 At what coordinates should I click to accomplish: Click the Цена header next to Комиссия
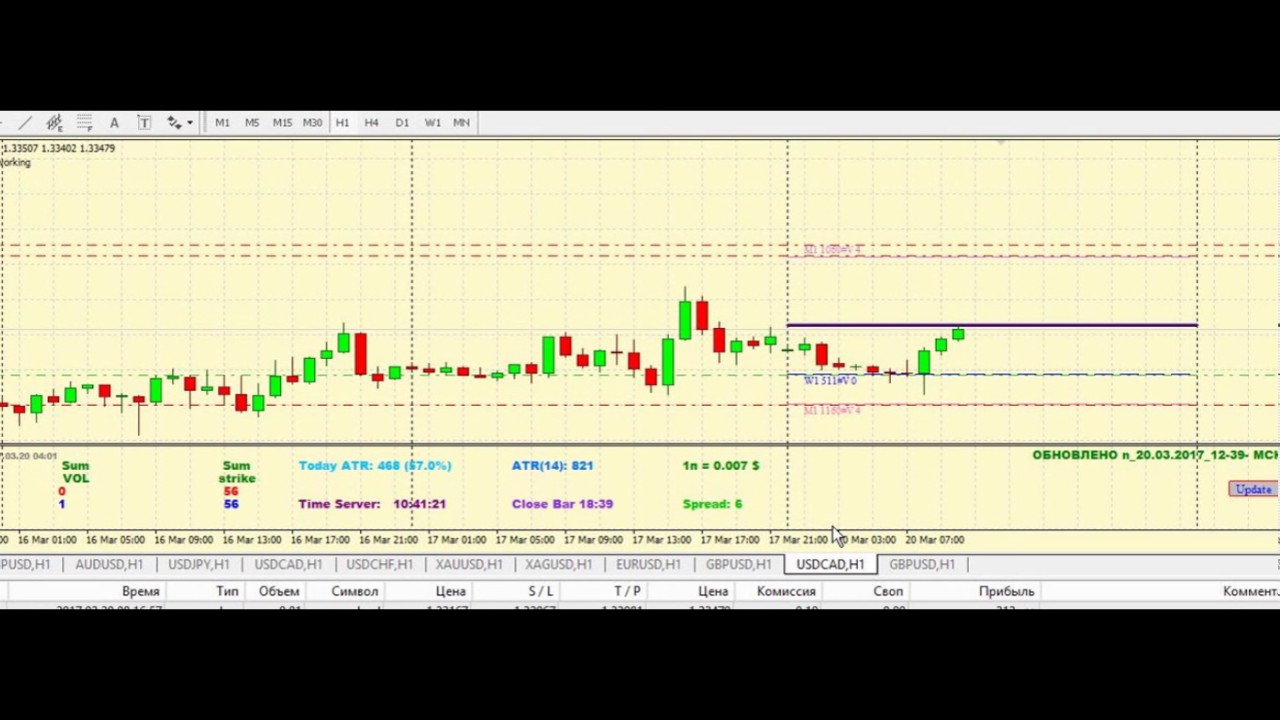713,591
